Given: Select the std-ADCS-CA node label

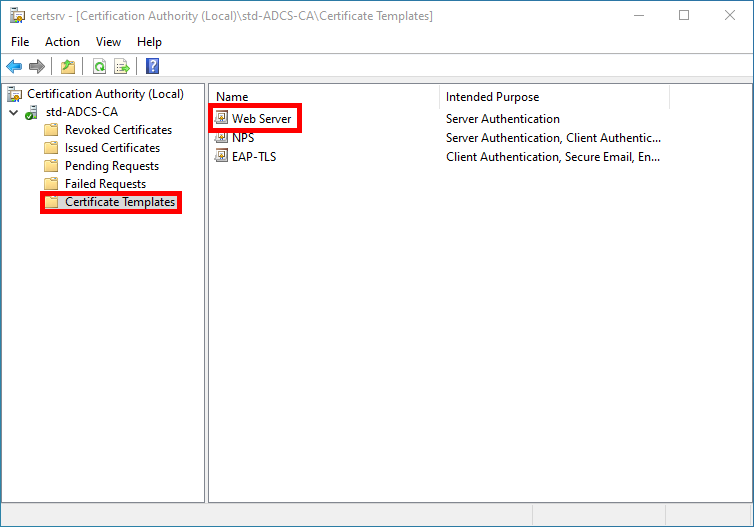Looking at the screenshot, I should click(x=82, y=112).
